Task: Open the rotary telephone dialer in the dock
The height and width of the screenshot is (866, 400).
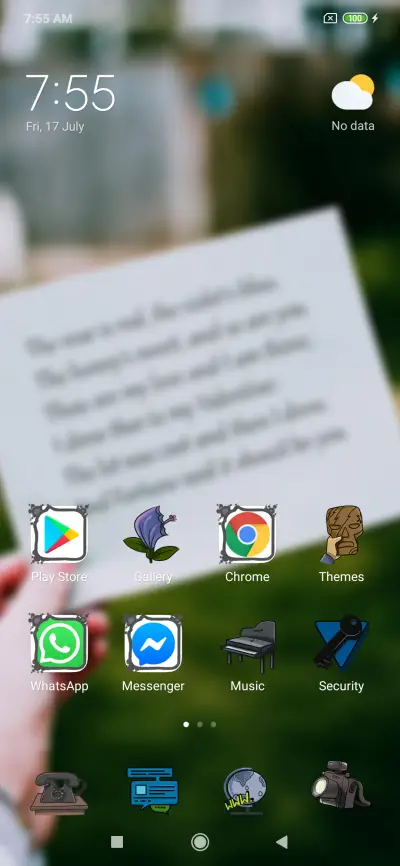Action: pyautogui.click(x=59, y=793)
